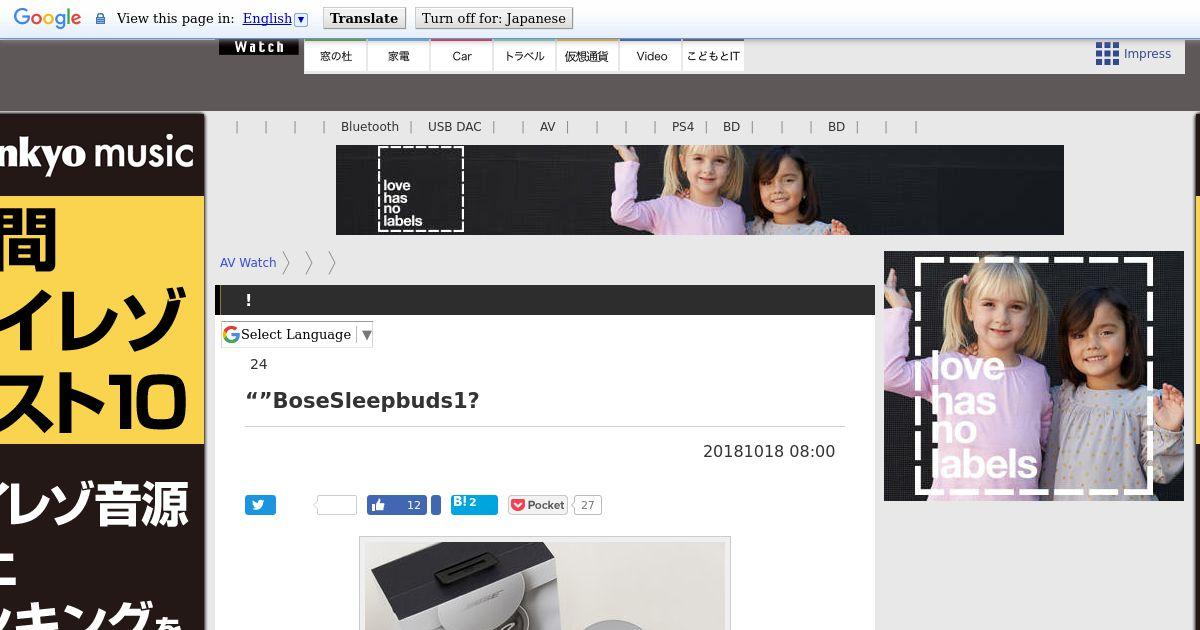Open the 家電 tab

pyautogui.click(x=399, y=56)
